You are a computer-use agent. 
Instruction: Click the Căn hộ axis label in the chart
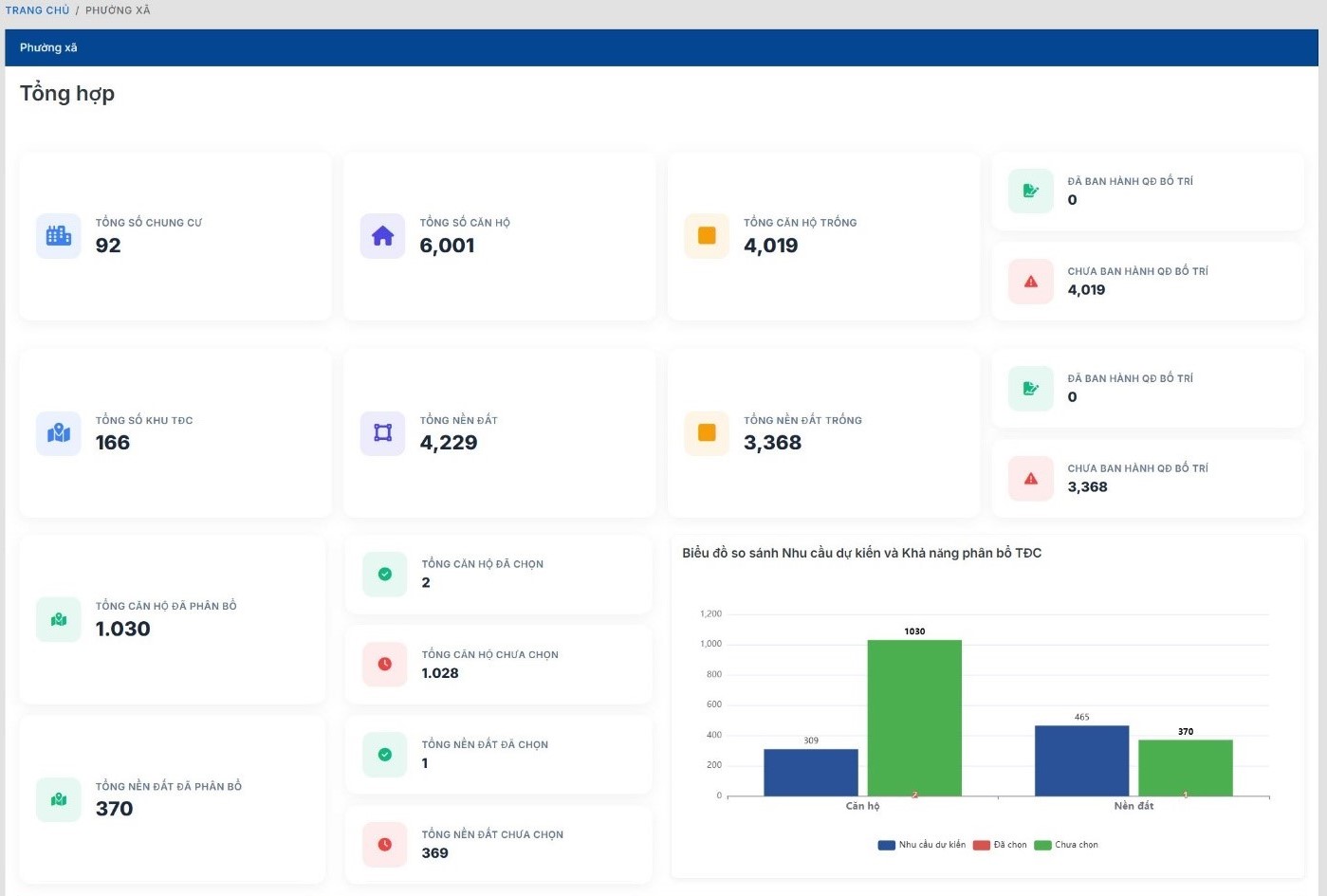coord(862,806)
